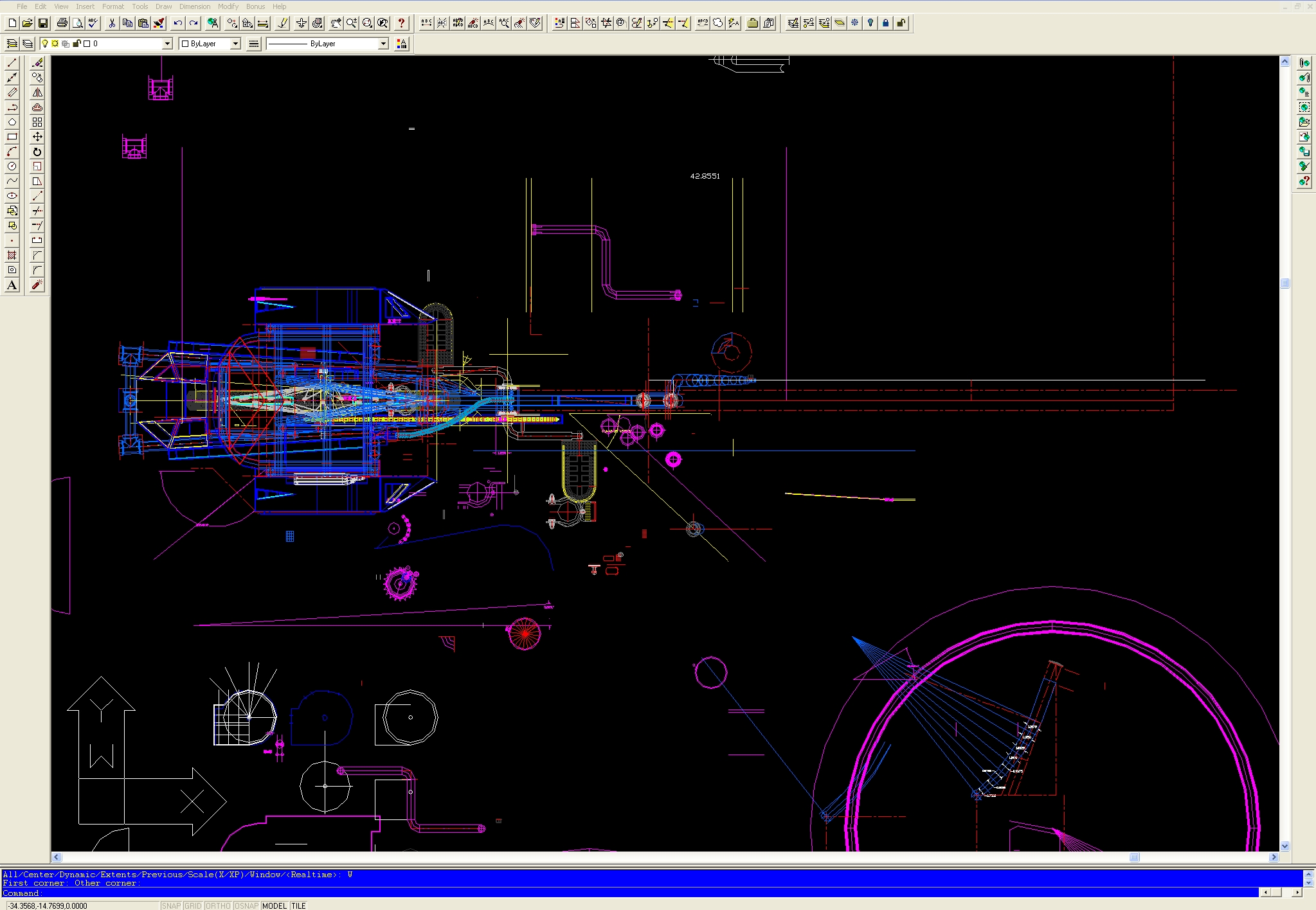Image resolution: width=1316 pixels, height=910 pixels.
Task: Toggle TILE mode in status bar
Action: (x=298, y=906)
